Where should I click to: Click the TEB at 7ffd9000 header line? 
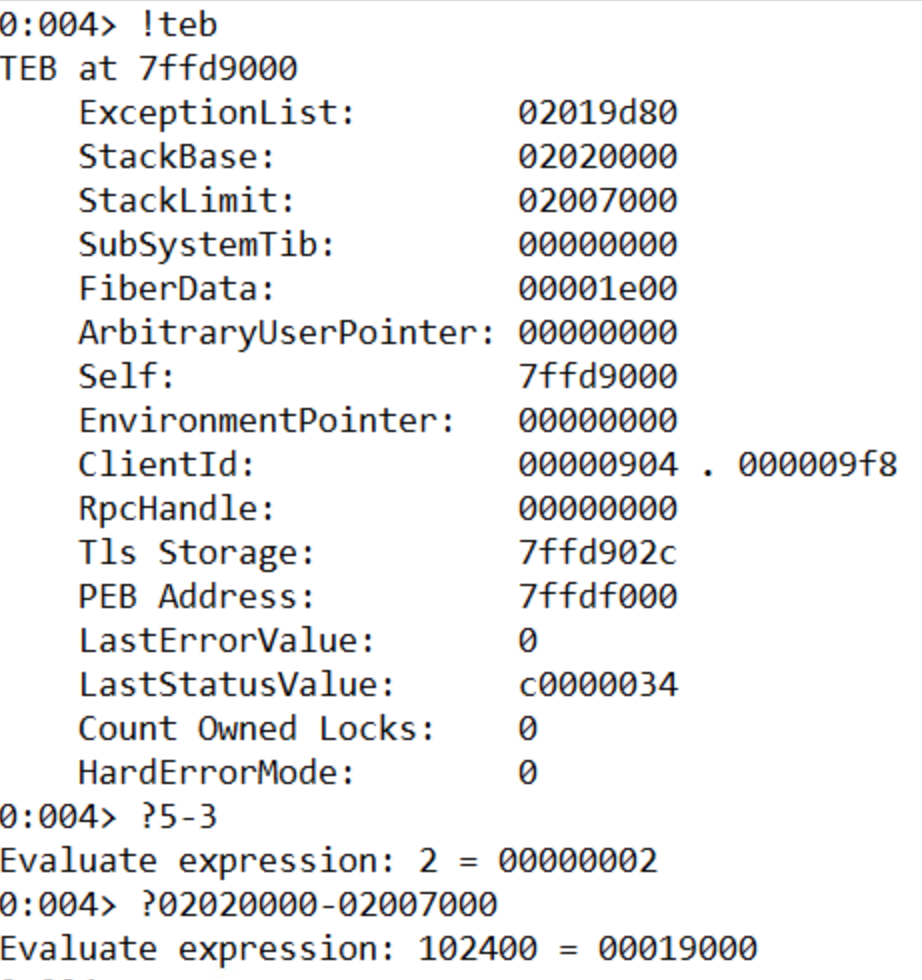coord(148,69)
